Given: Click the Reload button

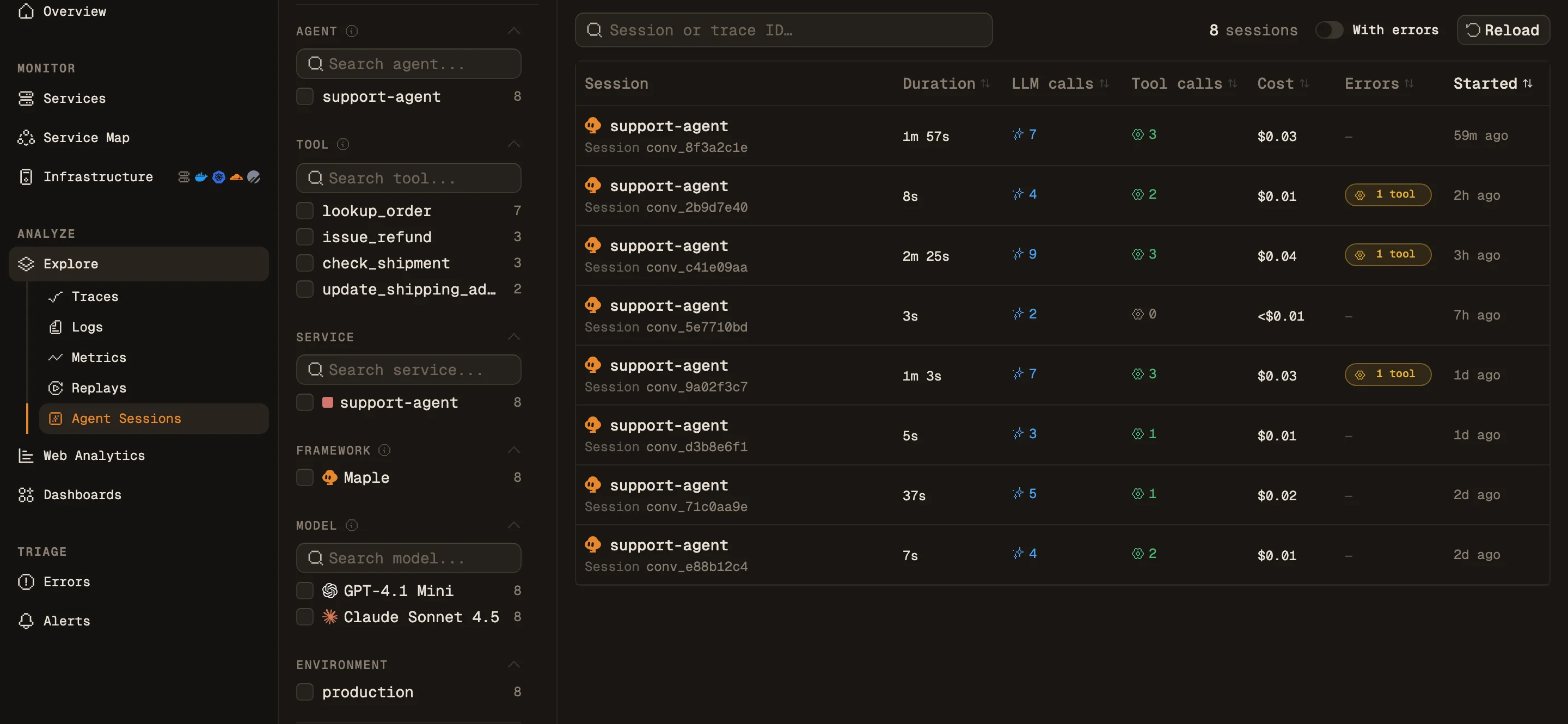Looking at the screenshot, I should click(x=1503, y=30).
